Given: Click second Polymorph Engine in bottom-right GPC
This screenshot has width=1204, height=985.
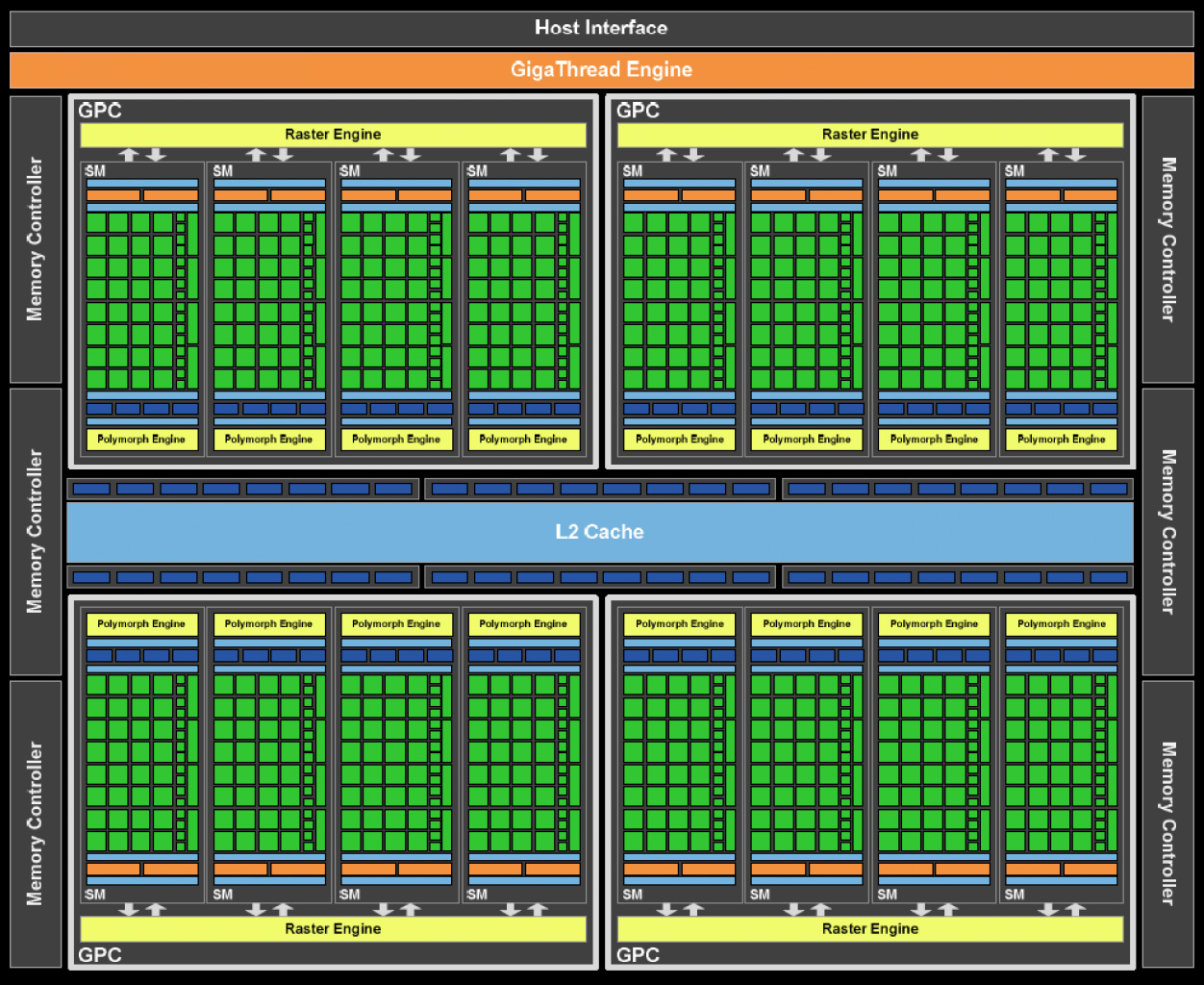Looking at the screenshot, I should tap(807, 624).
